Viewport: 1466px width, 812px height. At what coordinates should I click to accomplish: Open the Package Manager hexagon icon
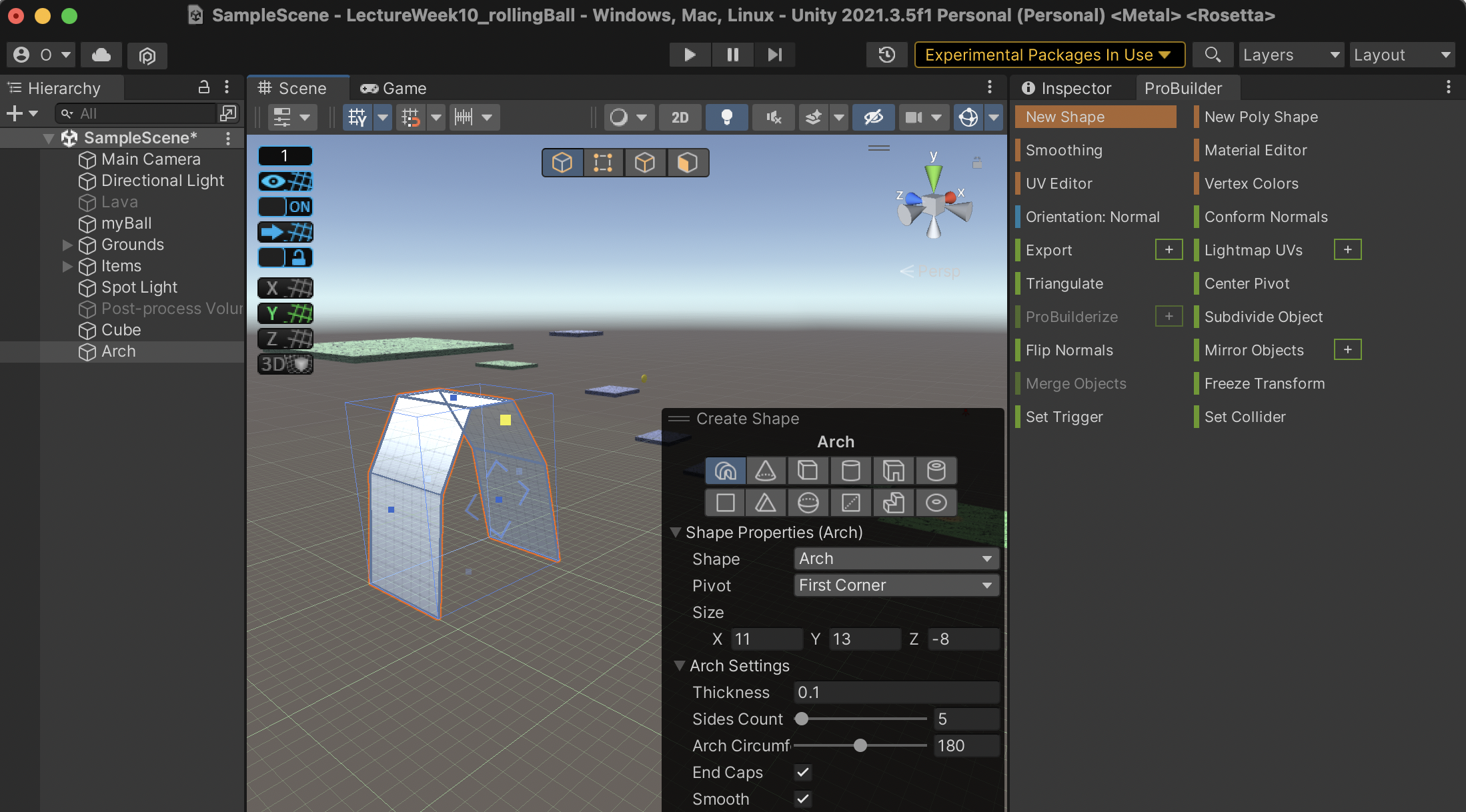[147, 55]
